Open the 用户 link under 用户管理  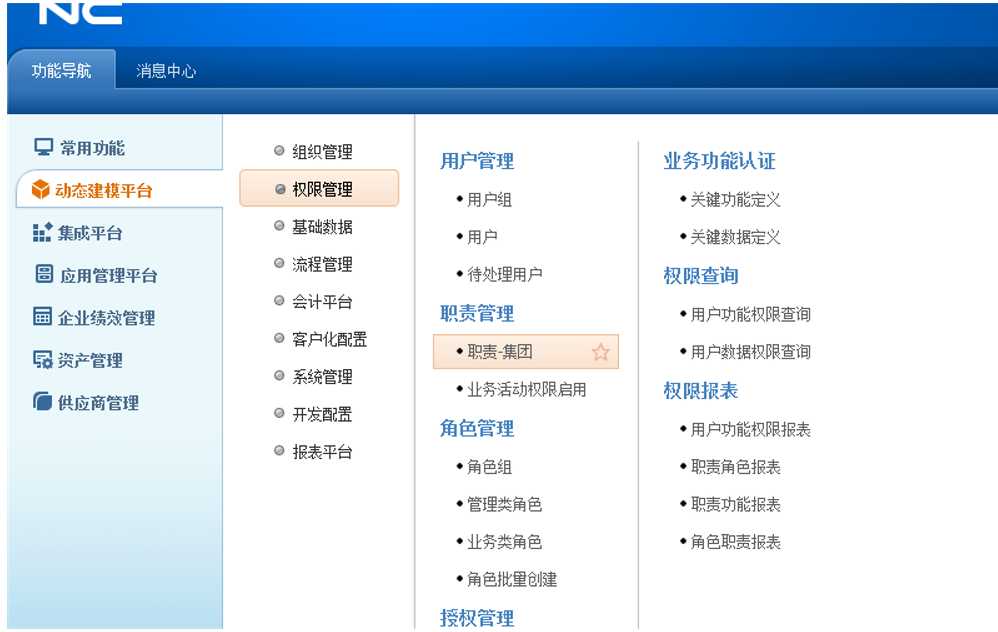[482, 237]
